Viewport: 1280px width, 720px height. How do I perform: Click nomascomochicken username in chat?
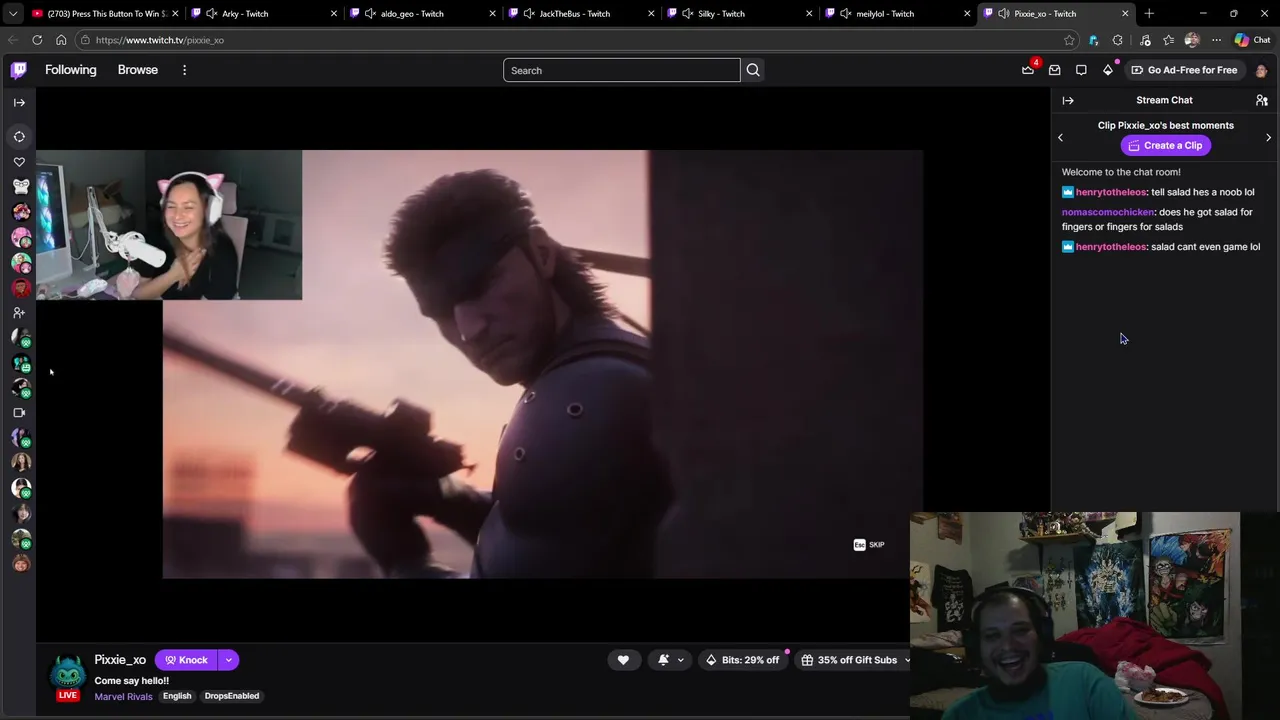pyautogui.click(x=1108, y=212)
